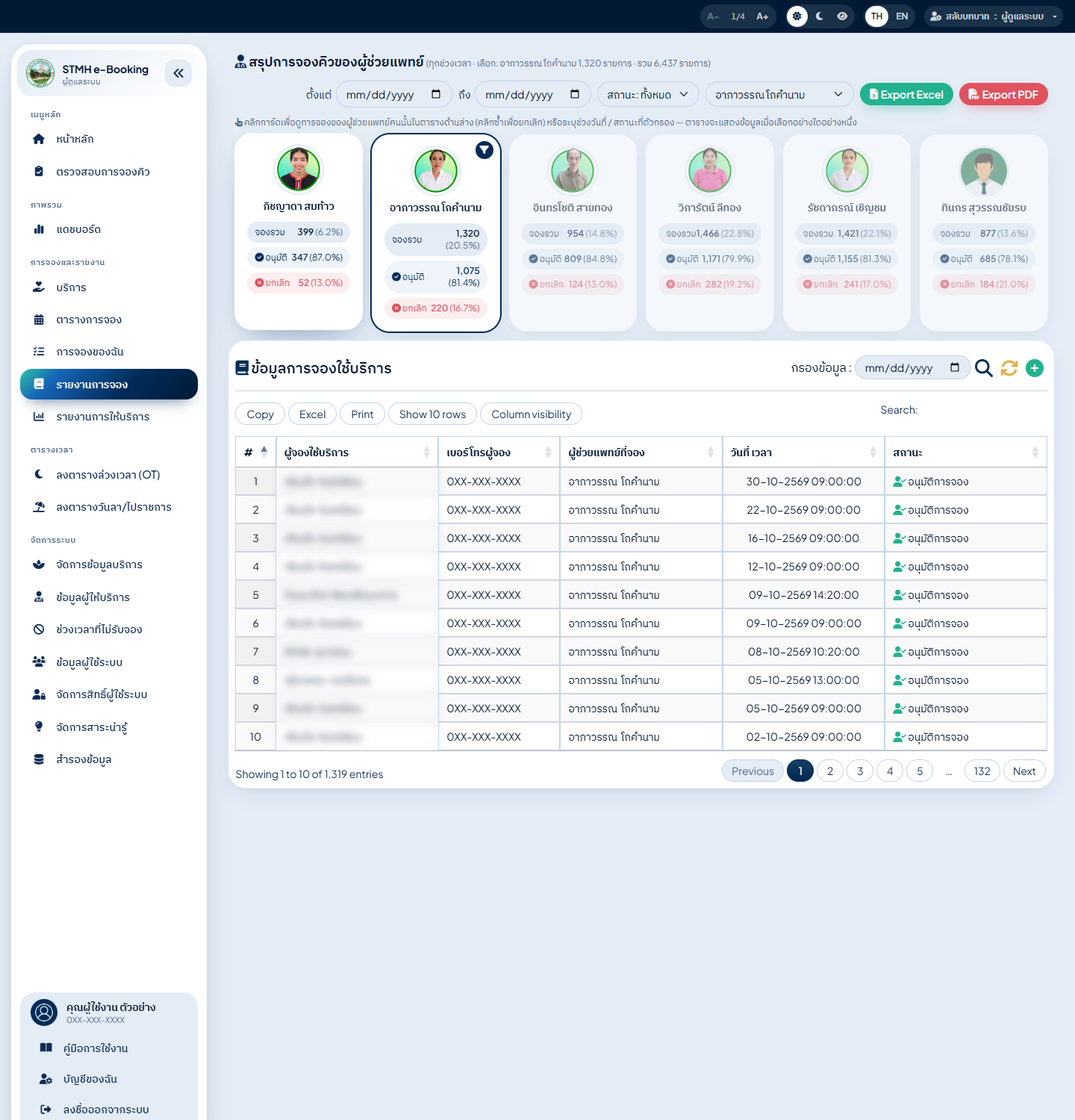Click the Export PDF button

point(1003,95)
